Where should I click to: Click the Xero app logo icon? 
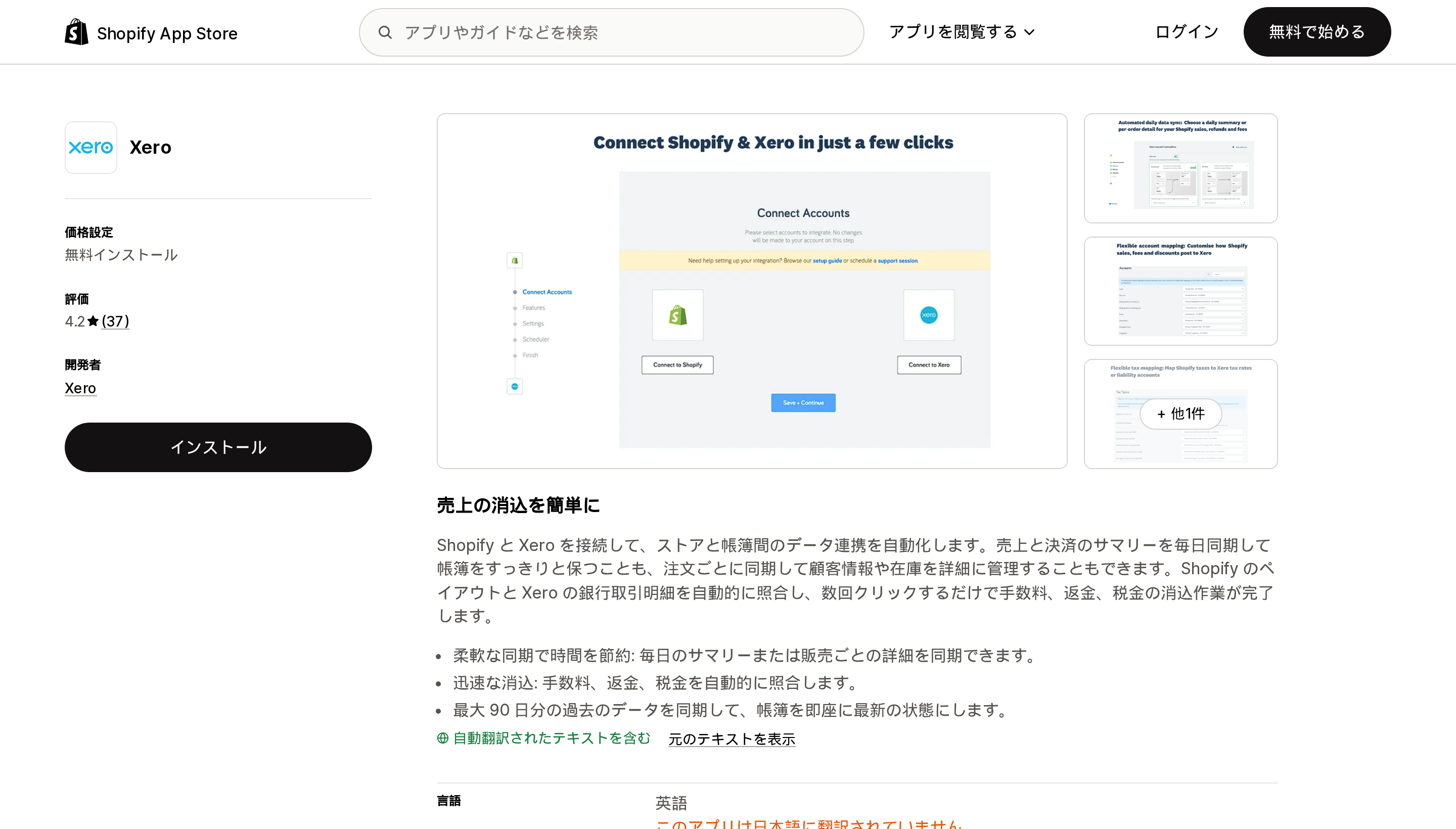click(91, 147)
